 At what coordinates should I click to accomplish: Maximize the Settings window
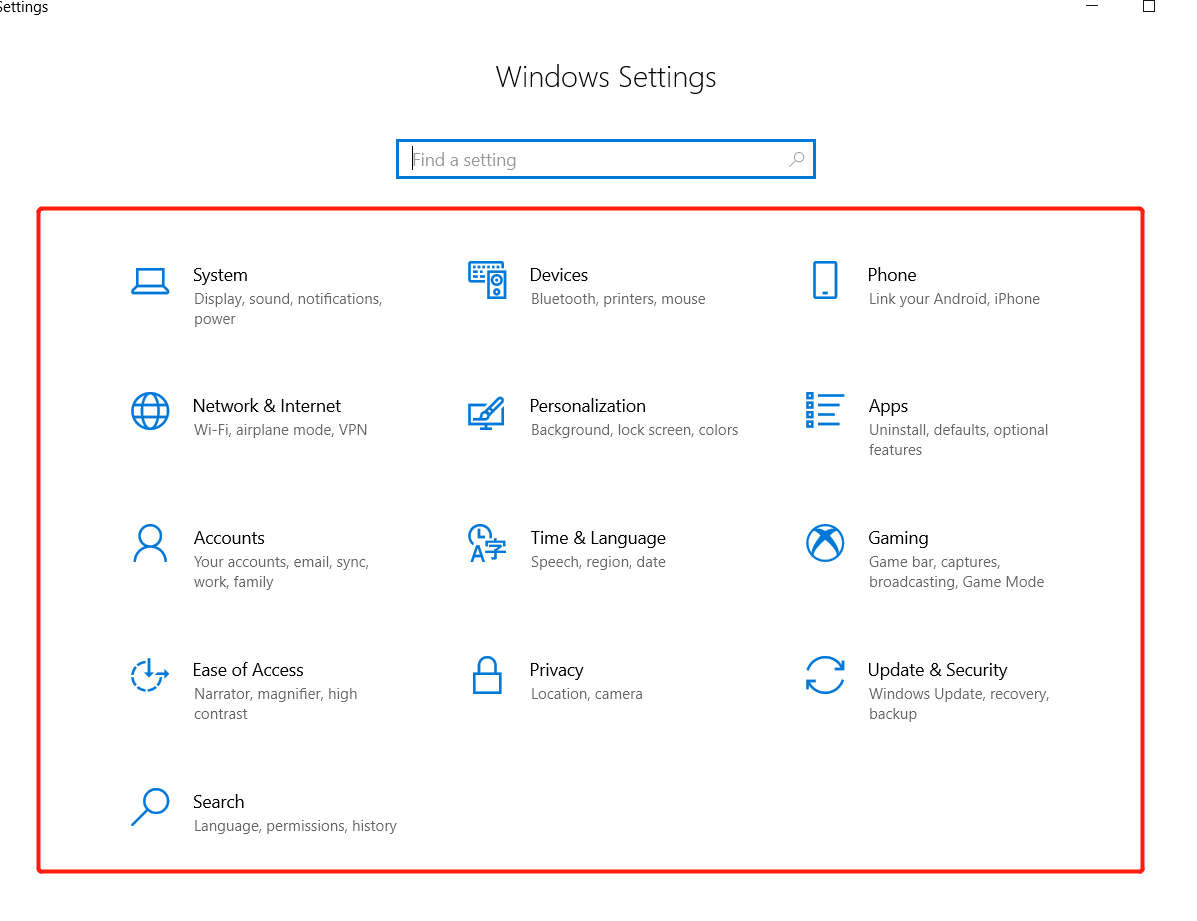[x=1148, y=6]
